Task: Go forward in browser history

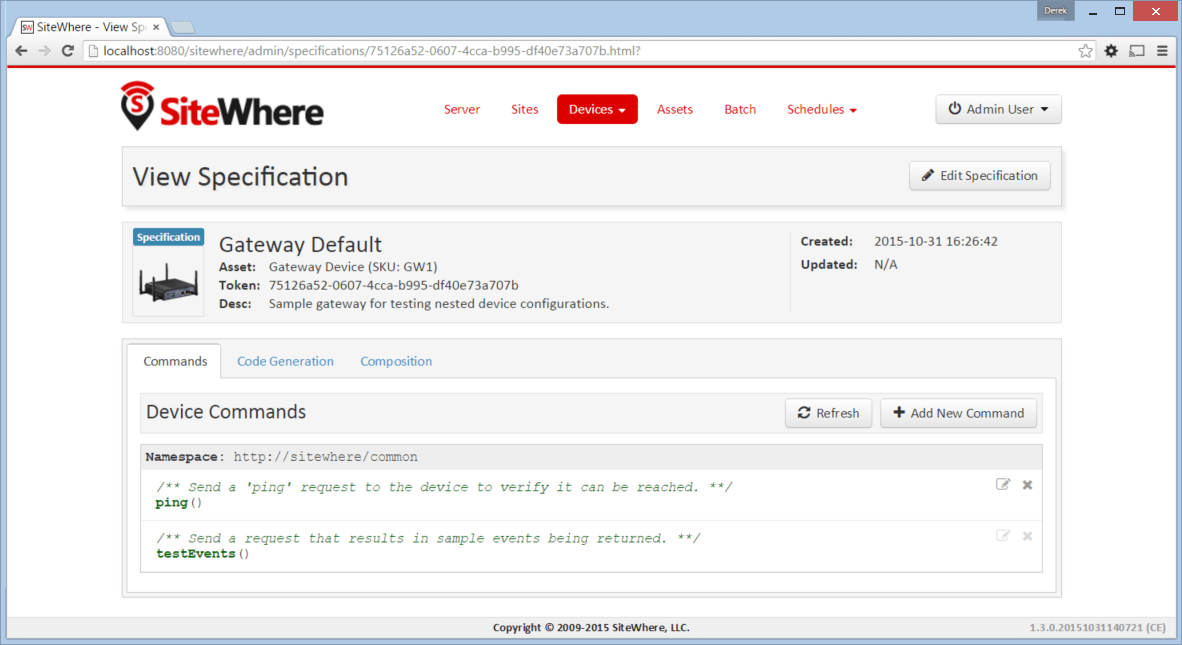Action: point(44,50)
